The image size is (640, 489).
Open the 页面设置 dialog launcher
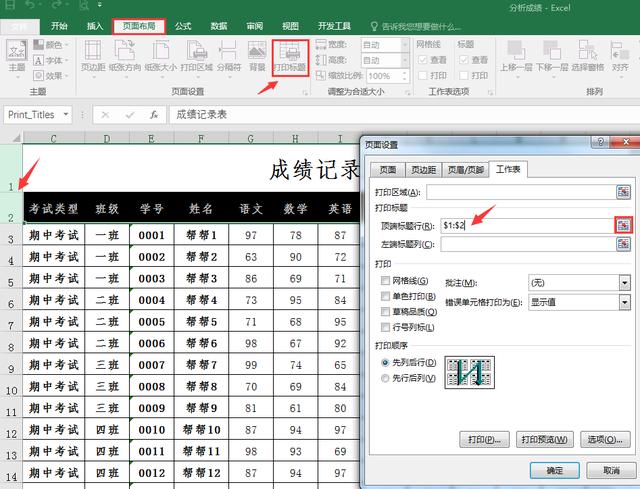pyautogui.click(x=304, y=93)
